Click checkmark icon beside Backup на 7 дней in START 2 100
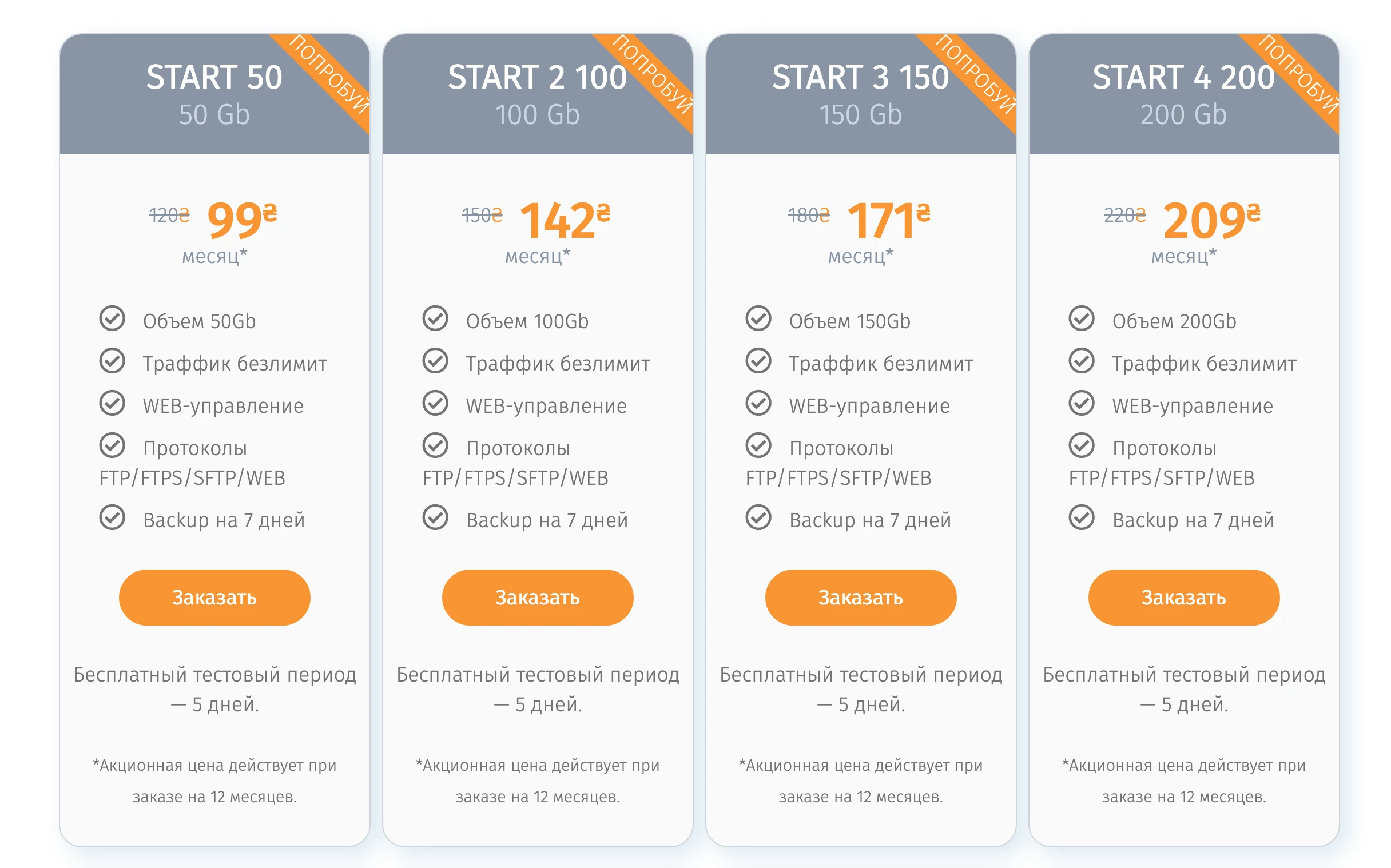 [435, 517]
